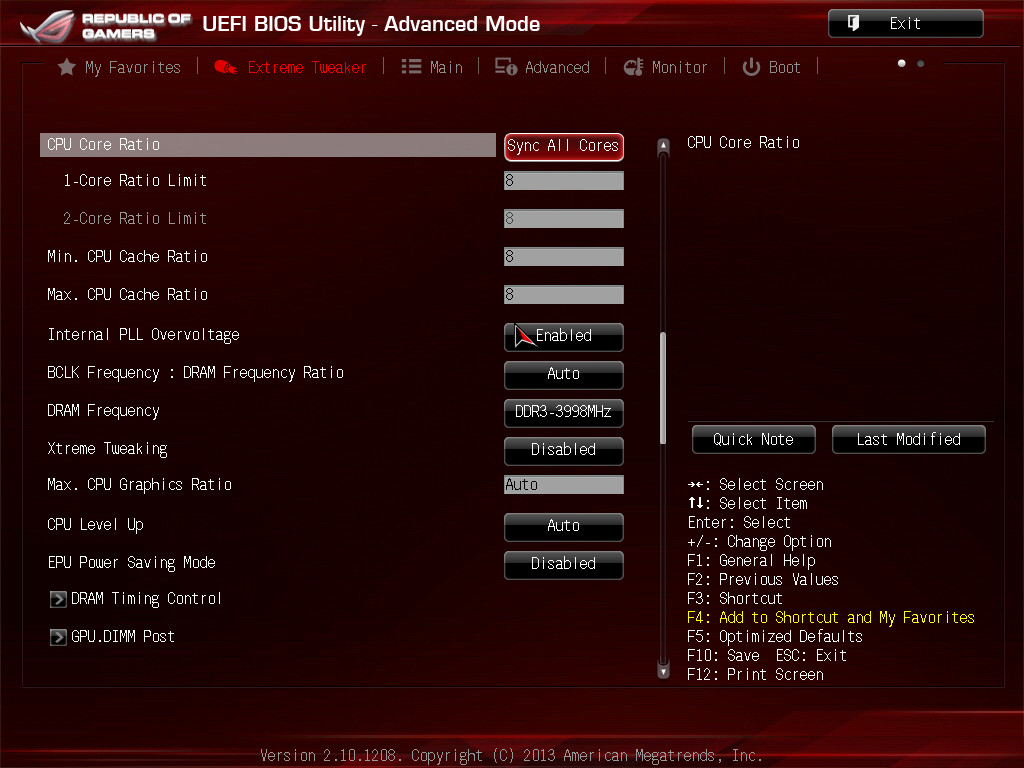Toggle Xtreme Tweaking Disabled option

point(564,450)
